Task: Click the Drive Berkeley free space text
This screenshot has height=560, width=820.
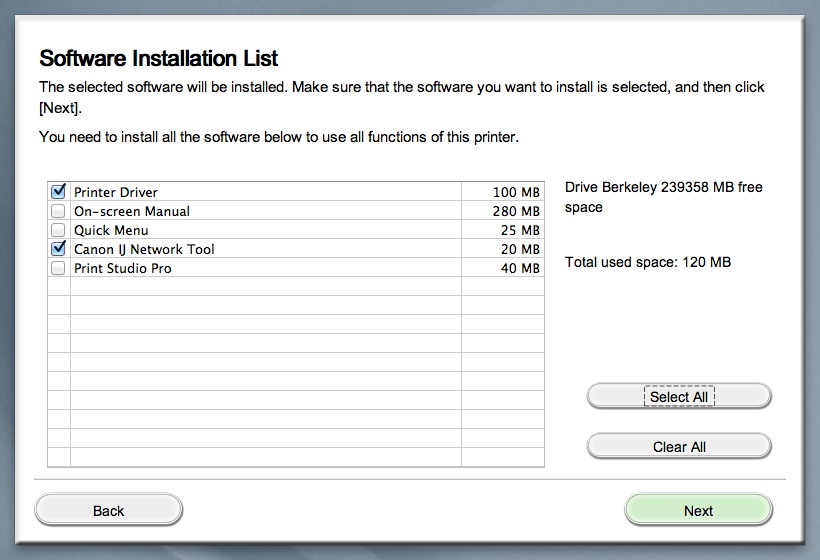Action: (x=663, y=197)
